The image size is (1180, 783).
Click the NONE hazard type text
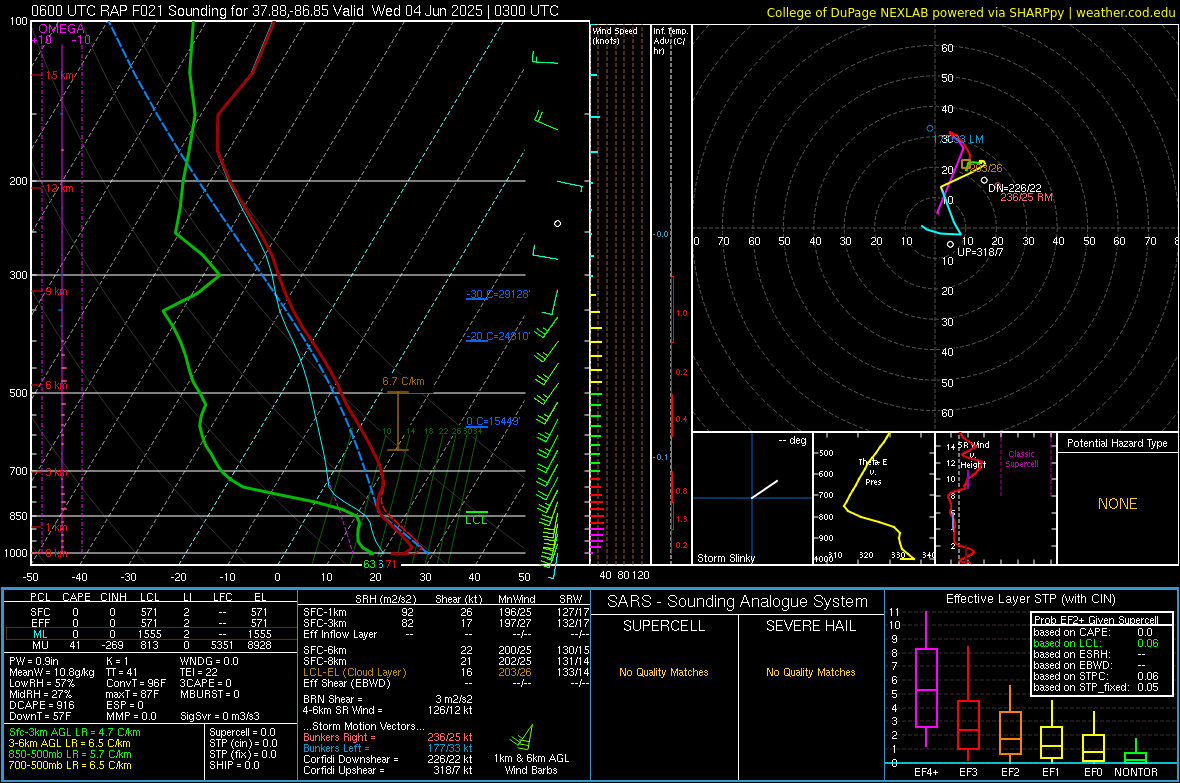[1117, 504]
